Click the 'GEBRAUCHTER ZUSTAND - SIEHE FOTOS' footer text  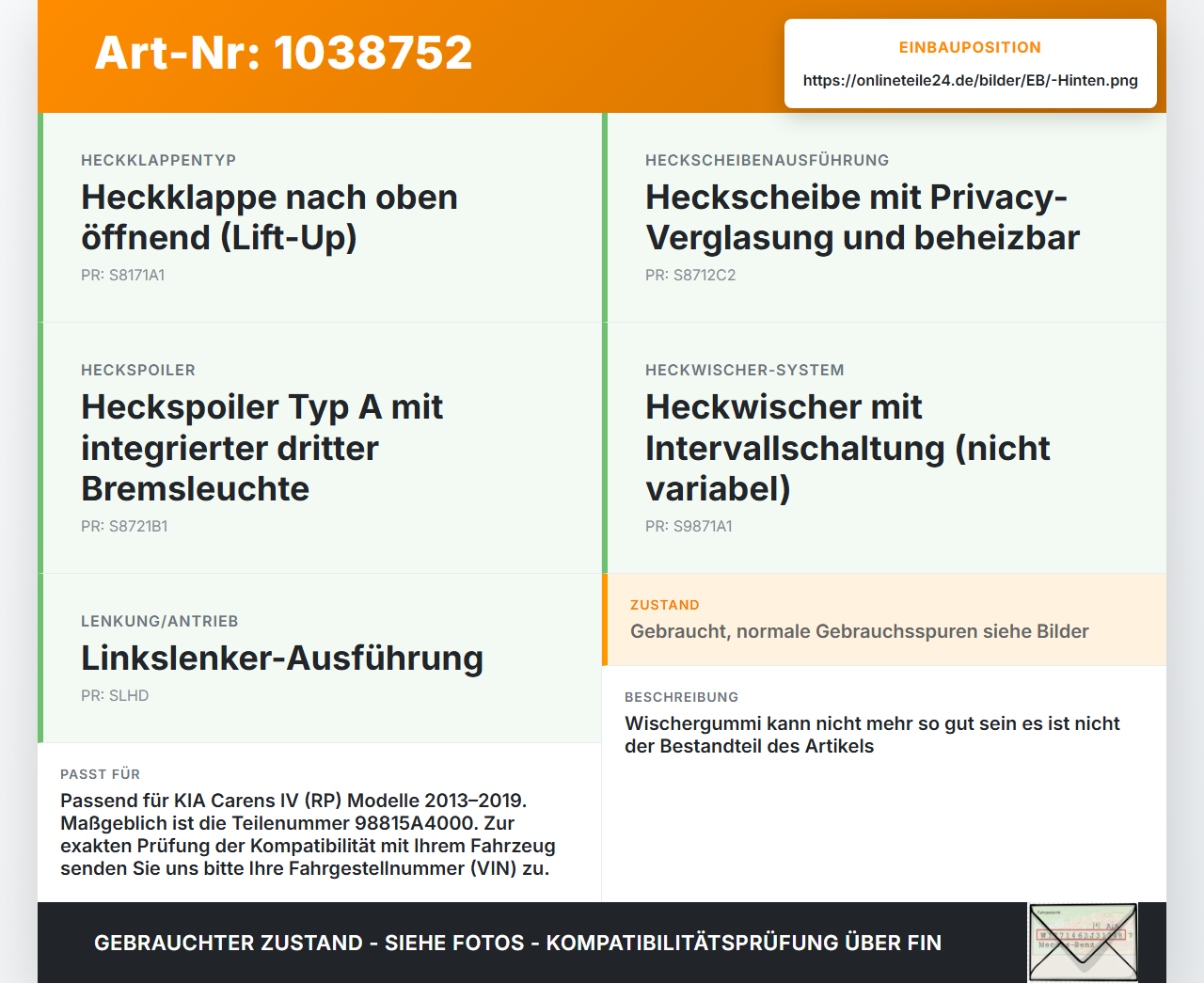coord(517,943)
